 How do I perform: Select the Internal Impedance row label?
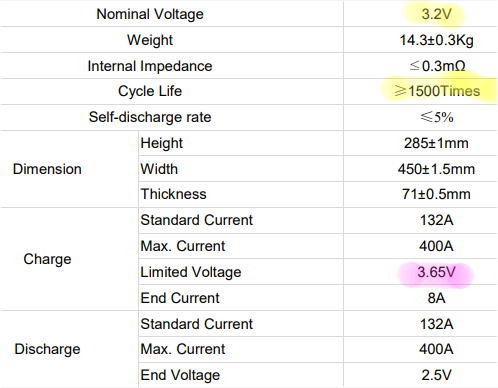150,66
